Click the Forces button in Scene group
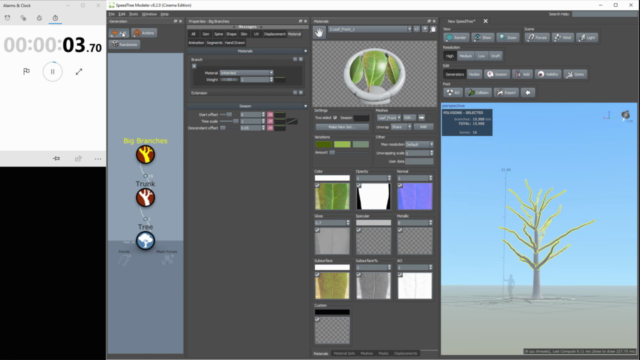Image resolution: width=640 pixels, height=360 pixels. pos(537,37)
